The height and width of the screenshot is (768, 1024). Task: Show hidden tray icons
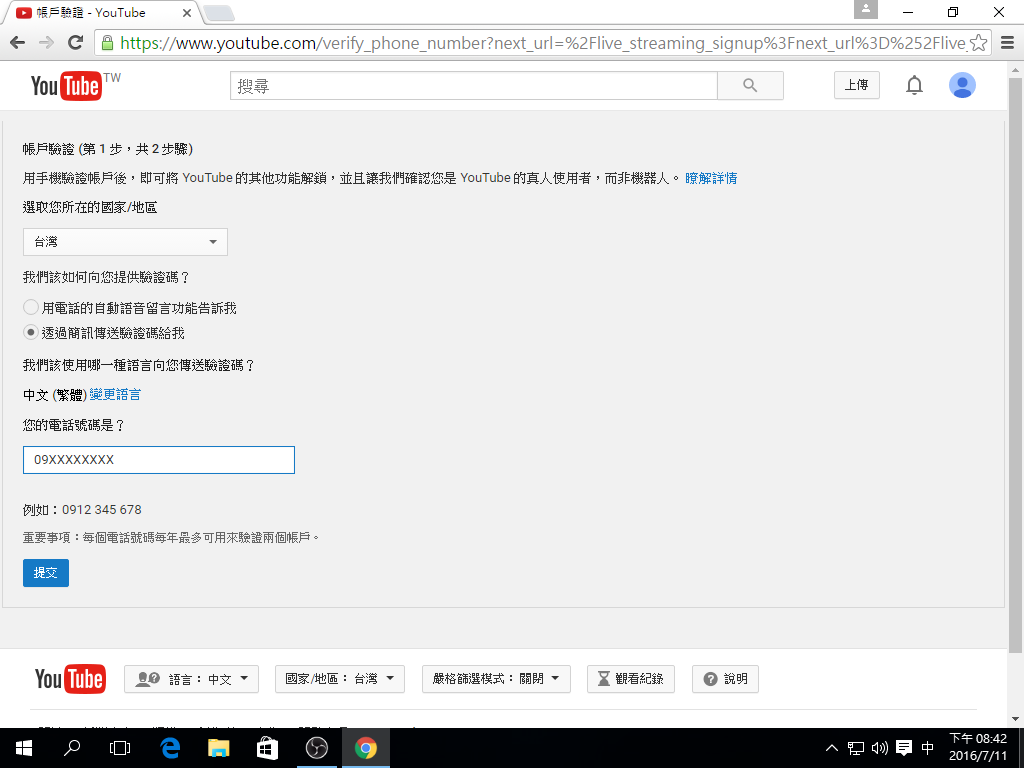coord(831,748)
